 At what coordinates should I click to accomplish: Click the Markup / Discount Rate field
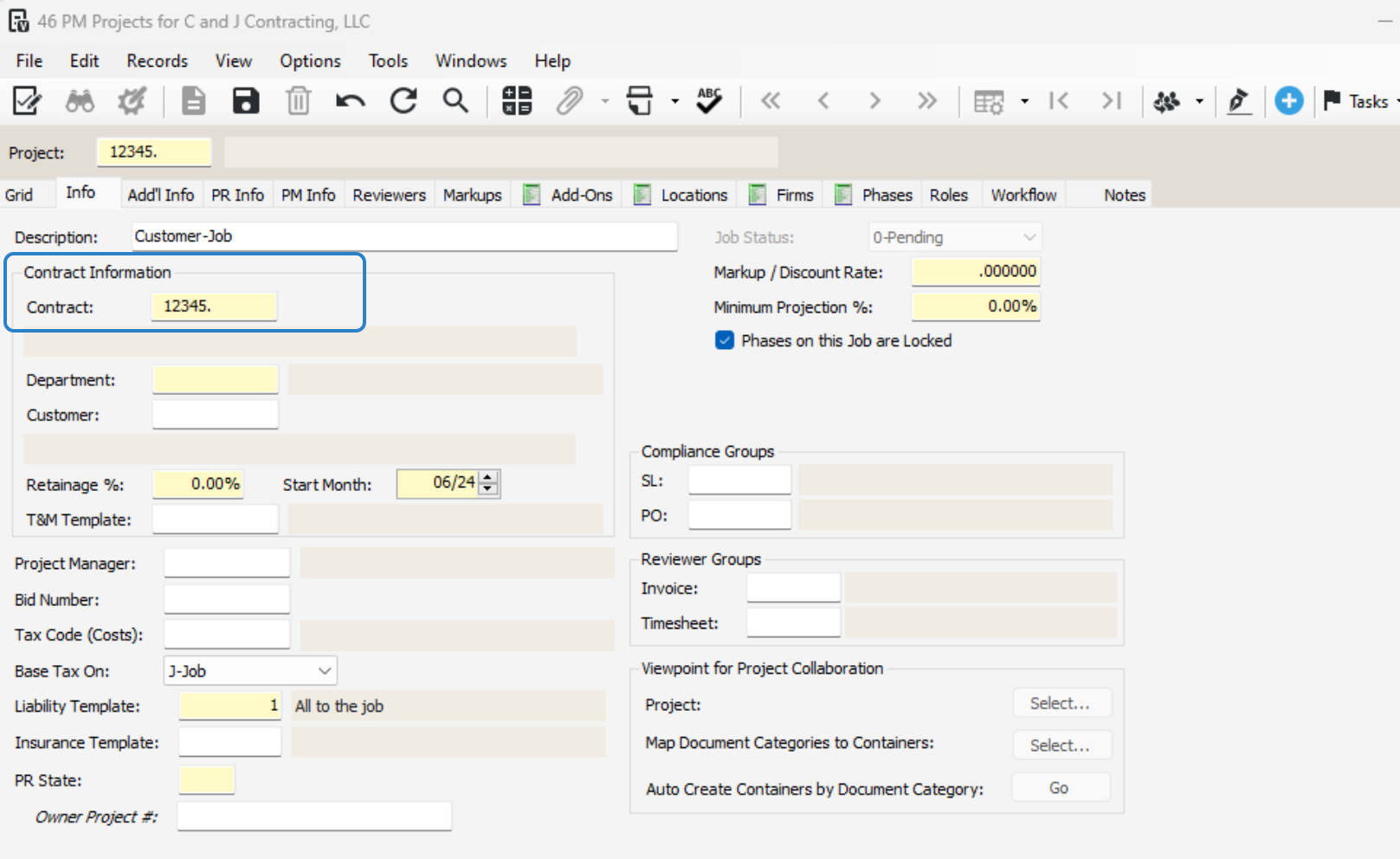[x=976, y=271]
